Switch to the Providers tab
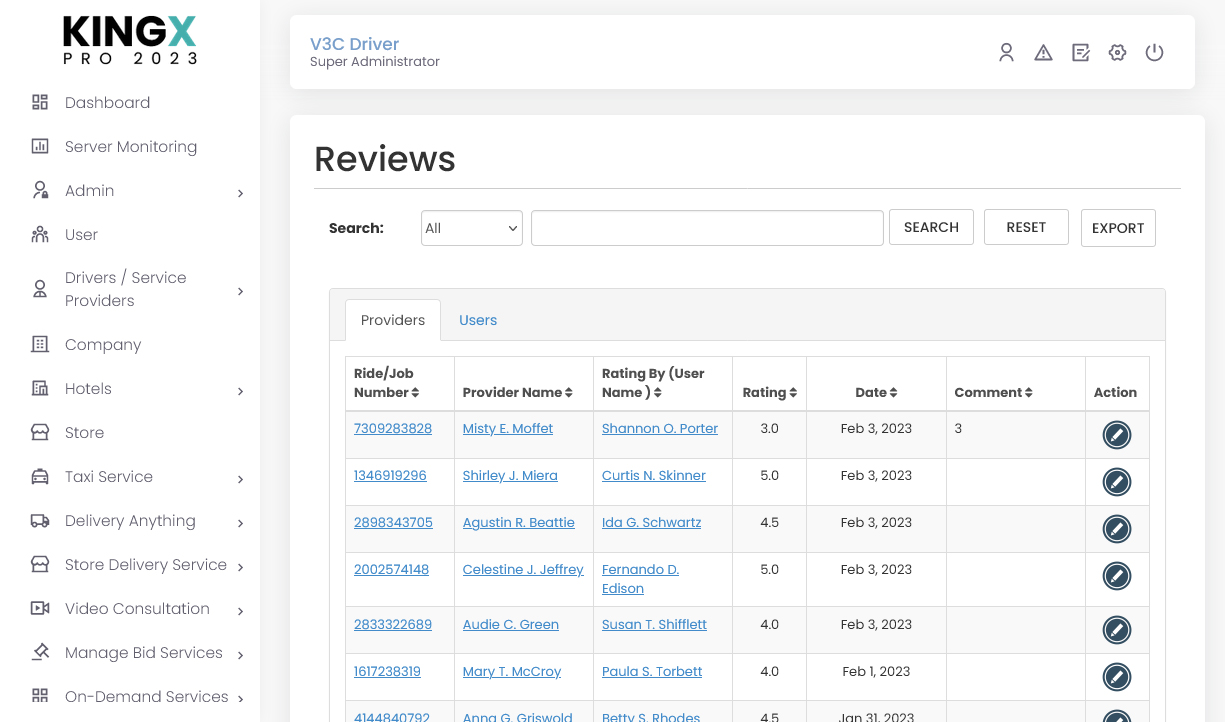1225x722 pixels. (x=393, y=320)
